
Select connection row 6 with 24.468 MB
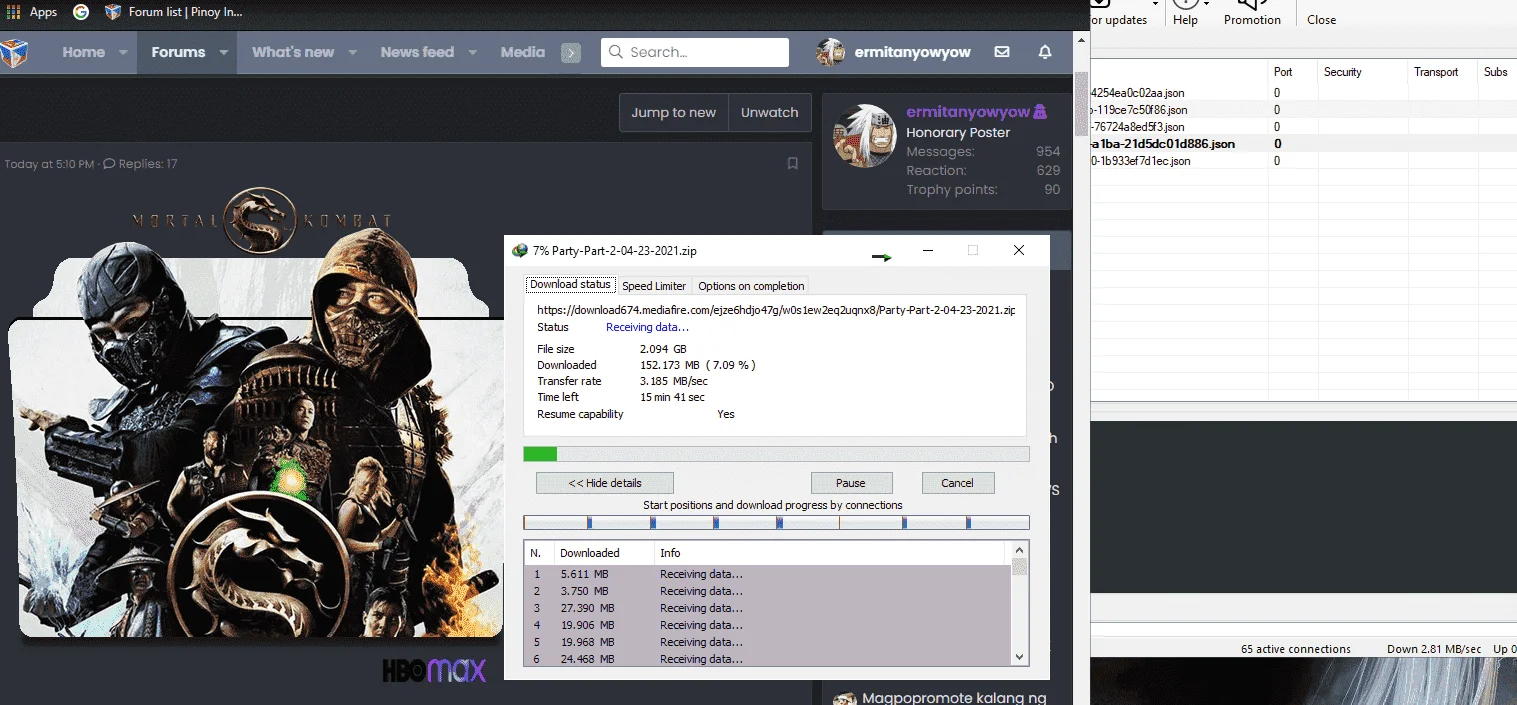pos(768,658)
